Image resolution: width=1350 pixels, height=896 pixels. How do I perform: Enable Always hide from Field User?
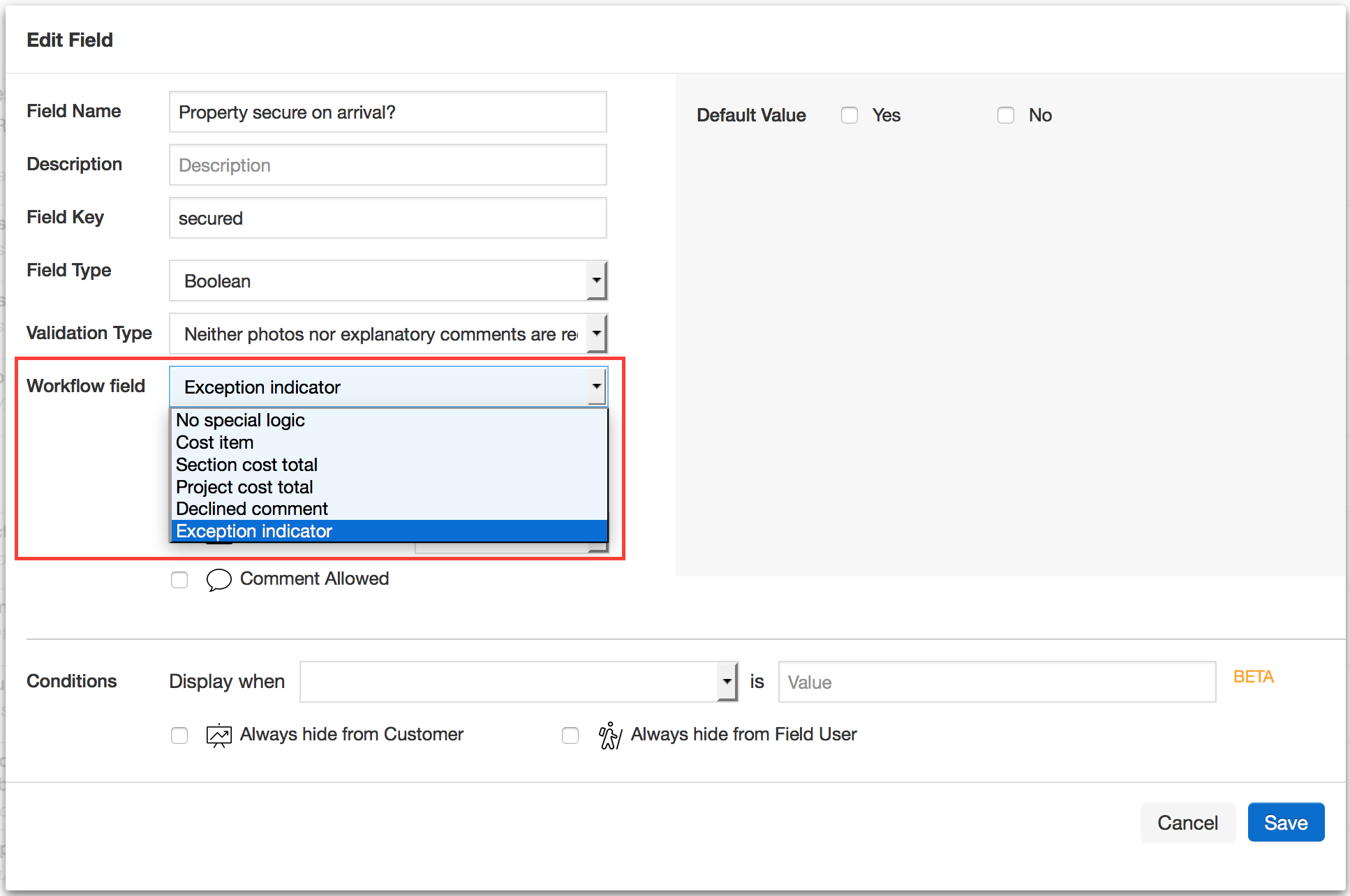[x=570, y=735]
